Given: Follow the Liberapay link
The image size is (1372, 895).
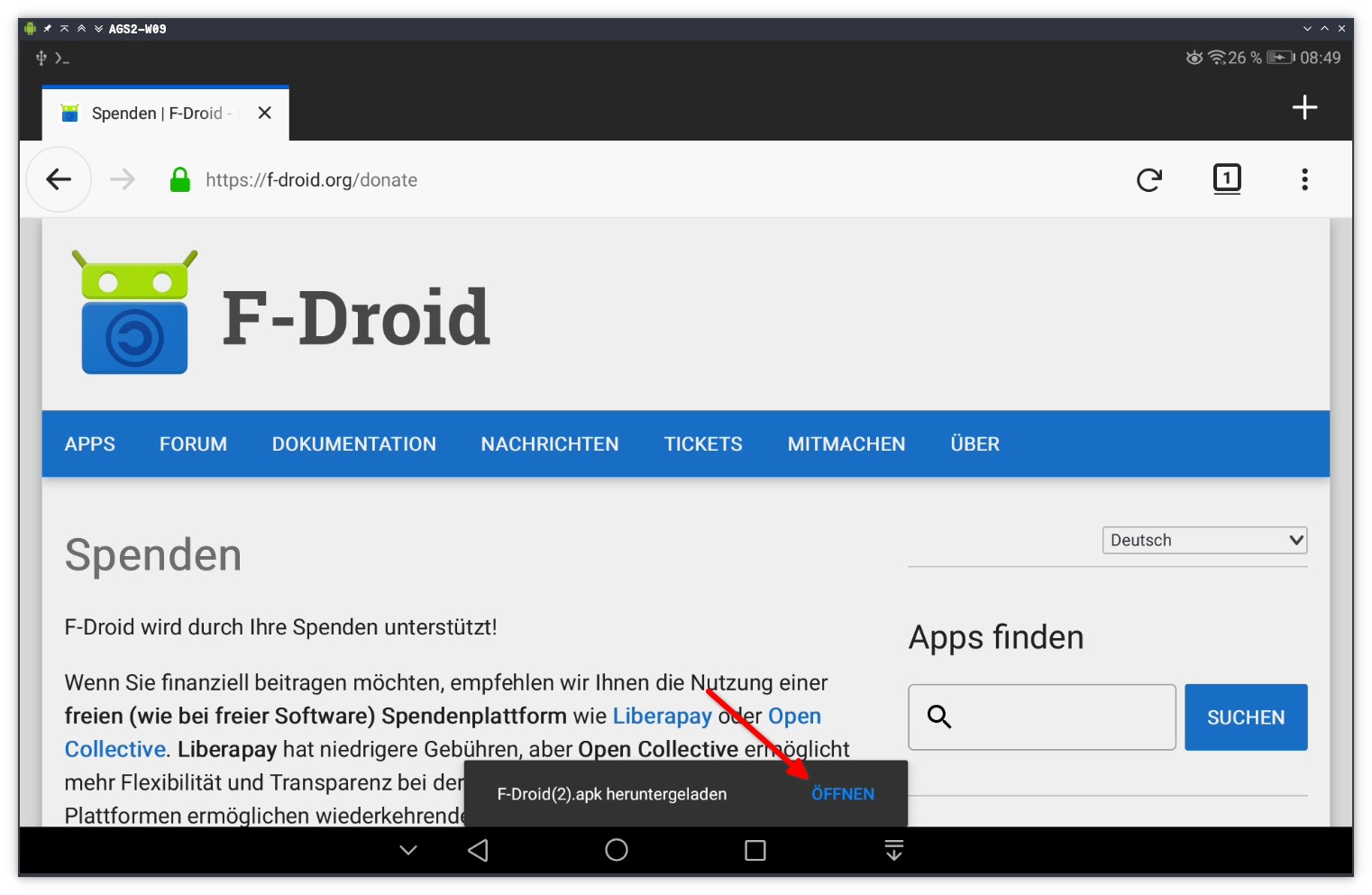Looking at the screenshot, I should (x=663, y=716).
